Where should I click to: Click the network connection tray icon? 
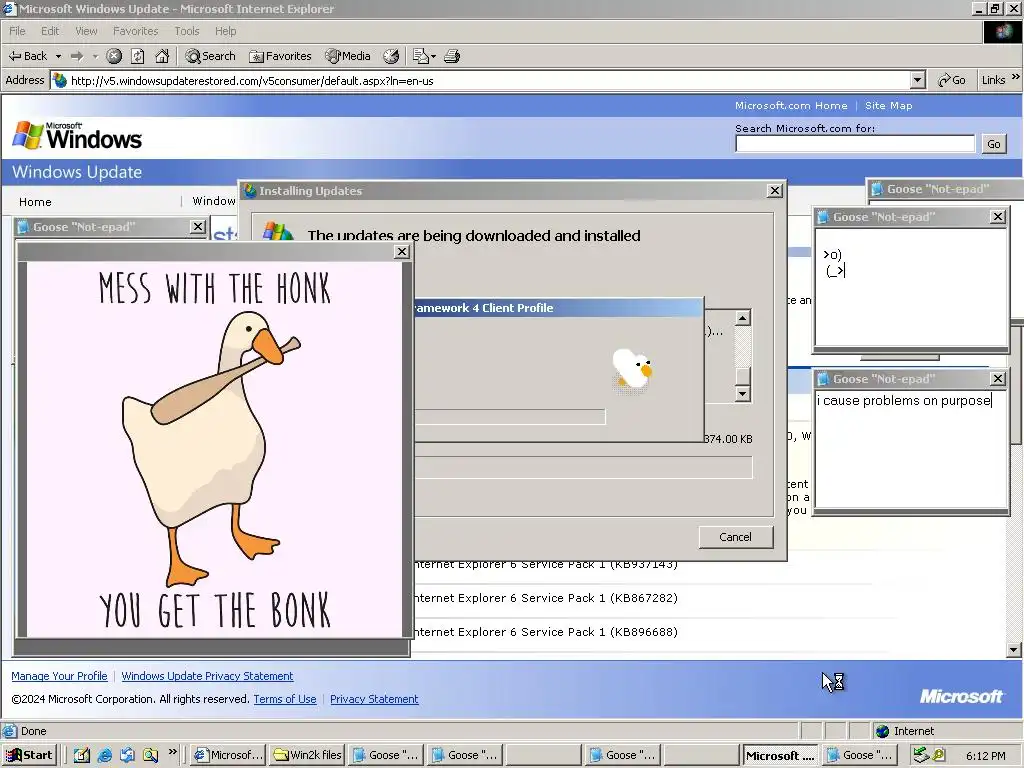(921, 755)
